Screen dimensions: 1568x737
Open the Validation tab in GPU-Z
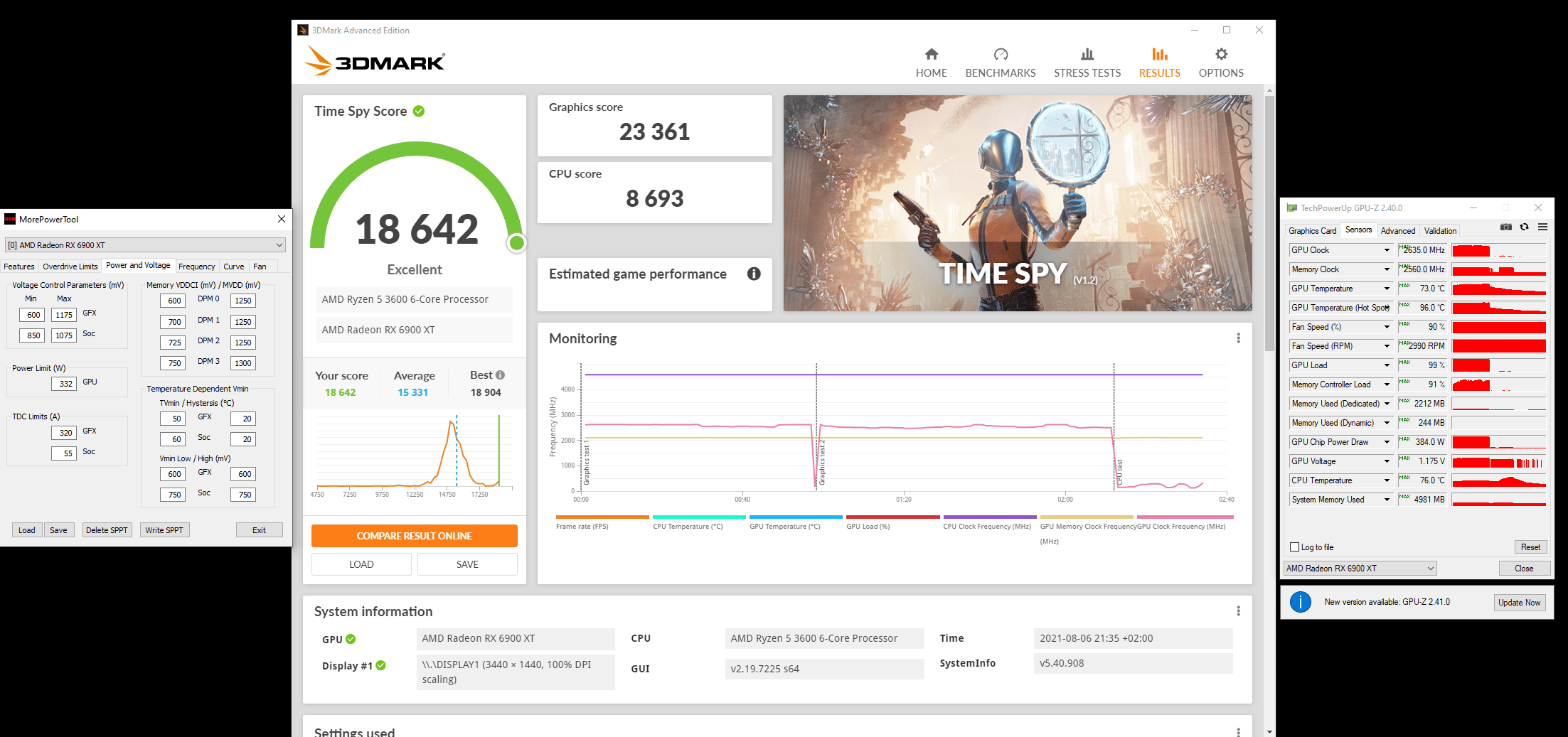pyautogui.click(x=1440, y=230)
